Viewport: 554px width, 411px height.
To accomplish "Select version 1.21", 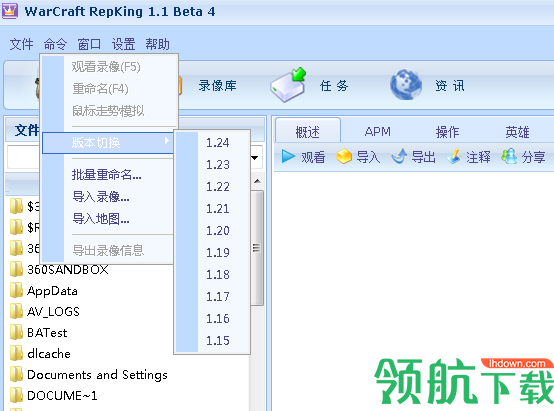I will [218, 209].
